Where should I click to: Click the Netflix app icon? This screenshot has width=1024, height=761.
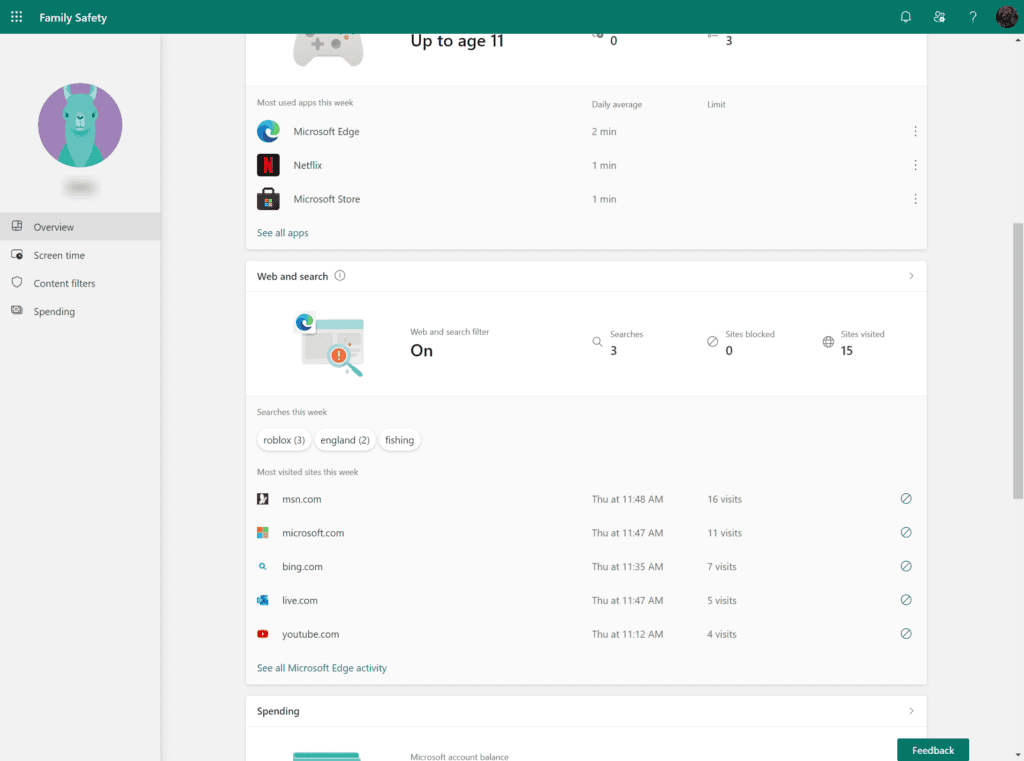coord(268,165)
